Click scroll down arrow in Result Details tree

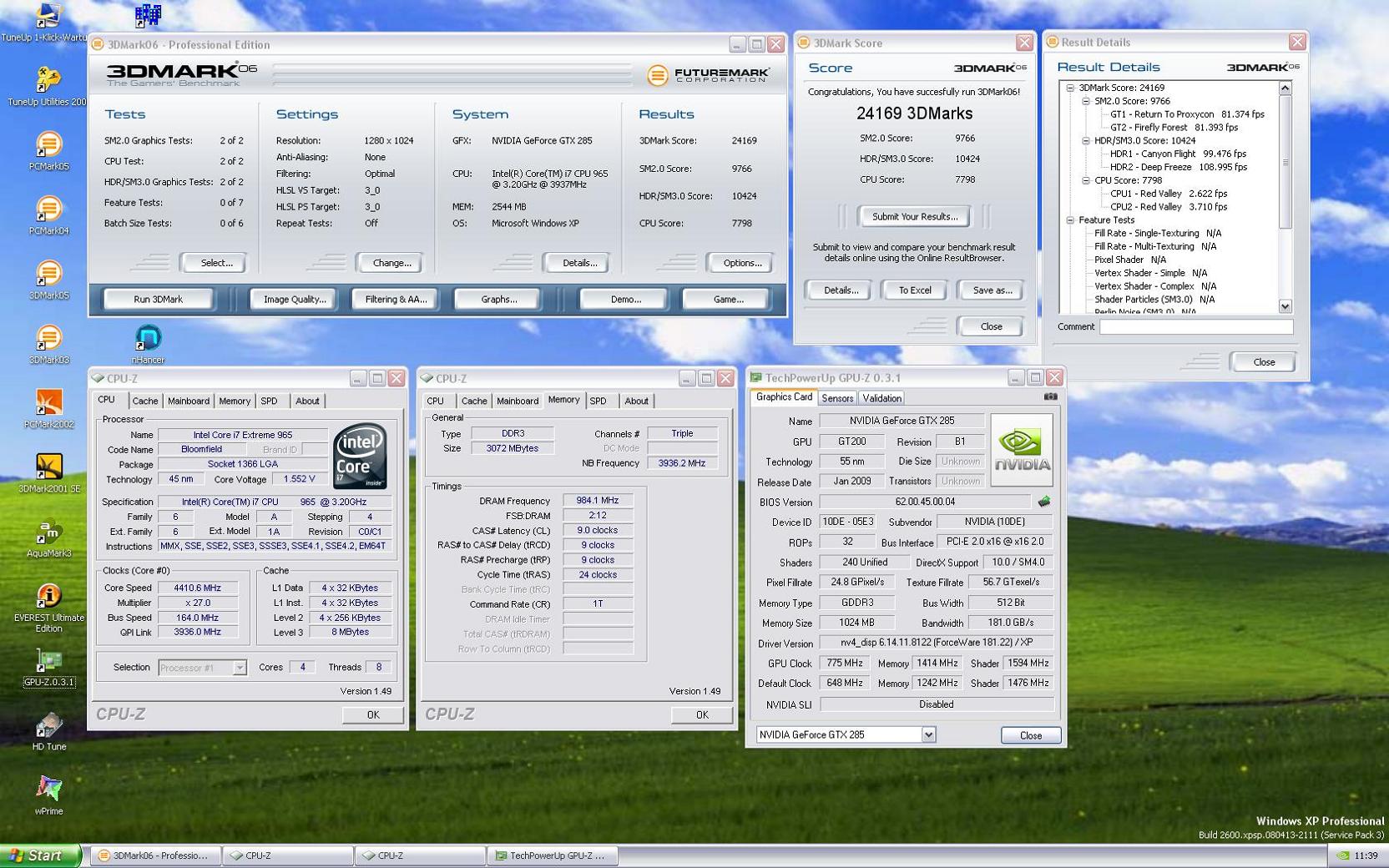[x=1285, y=306]
